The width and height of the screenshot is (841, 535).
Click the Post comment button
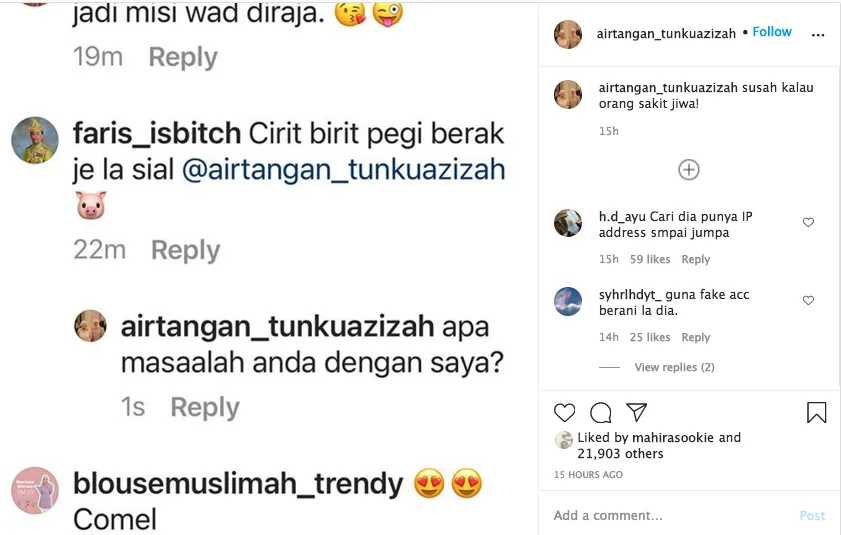(x=812, y=516)
